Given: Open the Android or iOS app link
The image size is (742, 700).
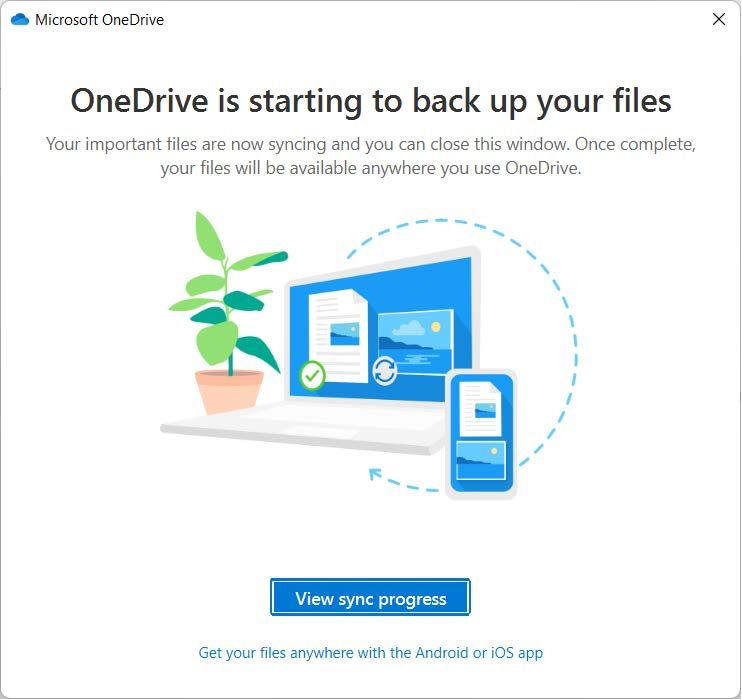Looking at the screenshot, I should tap(371, 653).
